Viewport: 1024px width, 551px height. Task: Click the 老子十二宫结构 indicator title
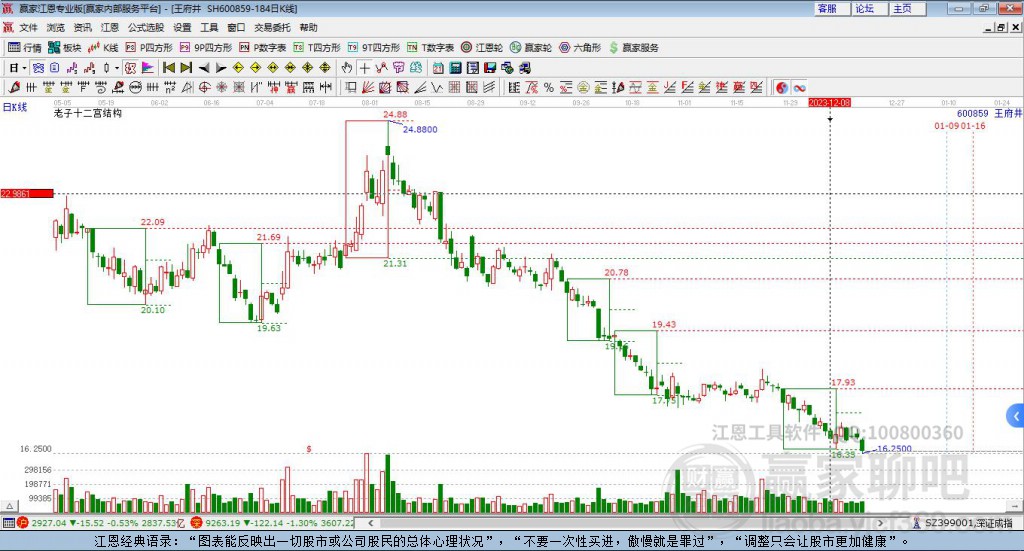pos(88,113)
